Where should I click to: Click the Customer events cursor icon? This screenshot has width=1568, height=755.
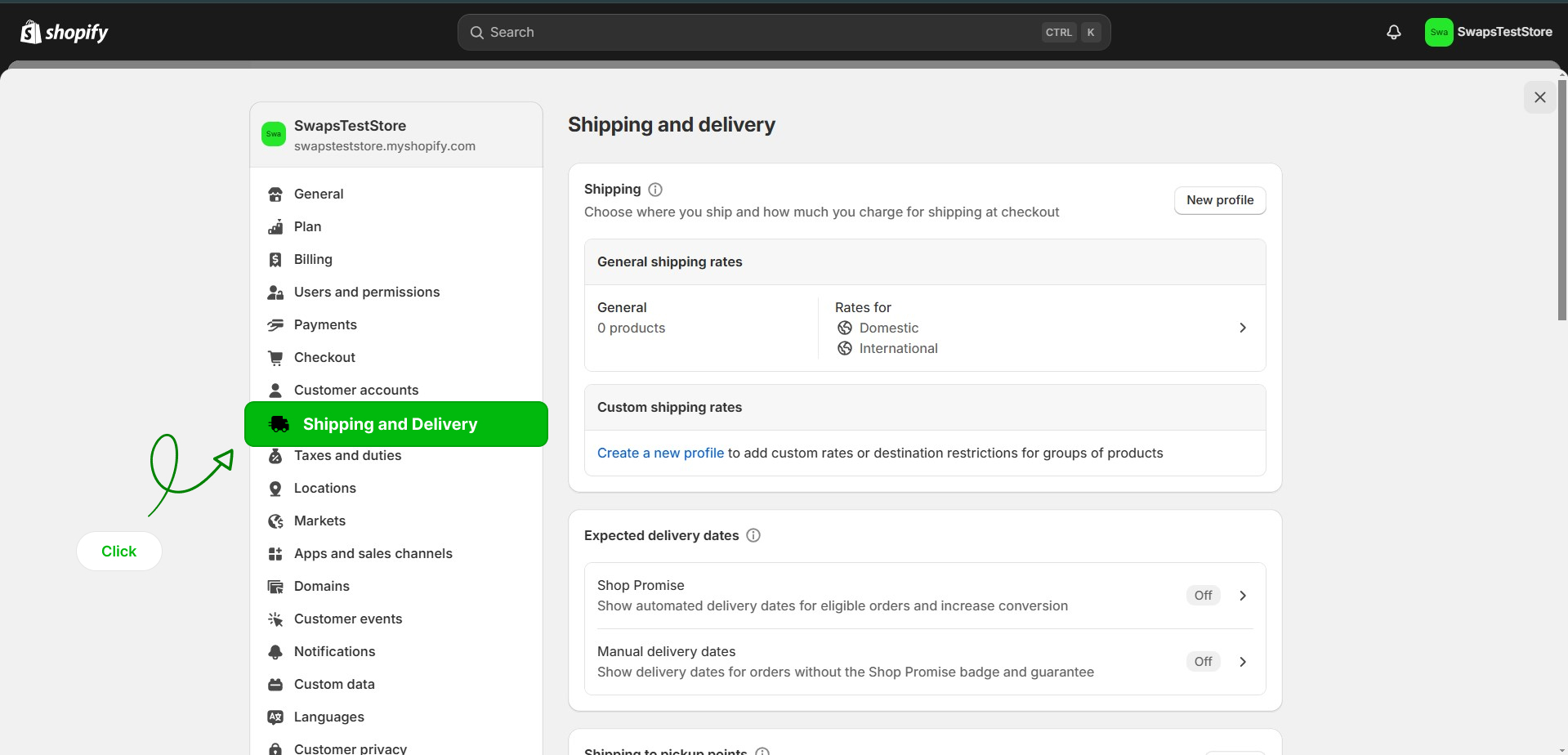click(275, 619)
